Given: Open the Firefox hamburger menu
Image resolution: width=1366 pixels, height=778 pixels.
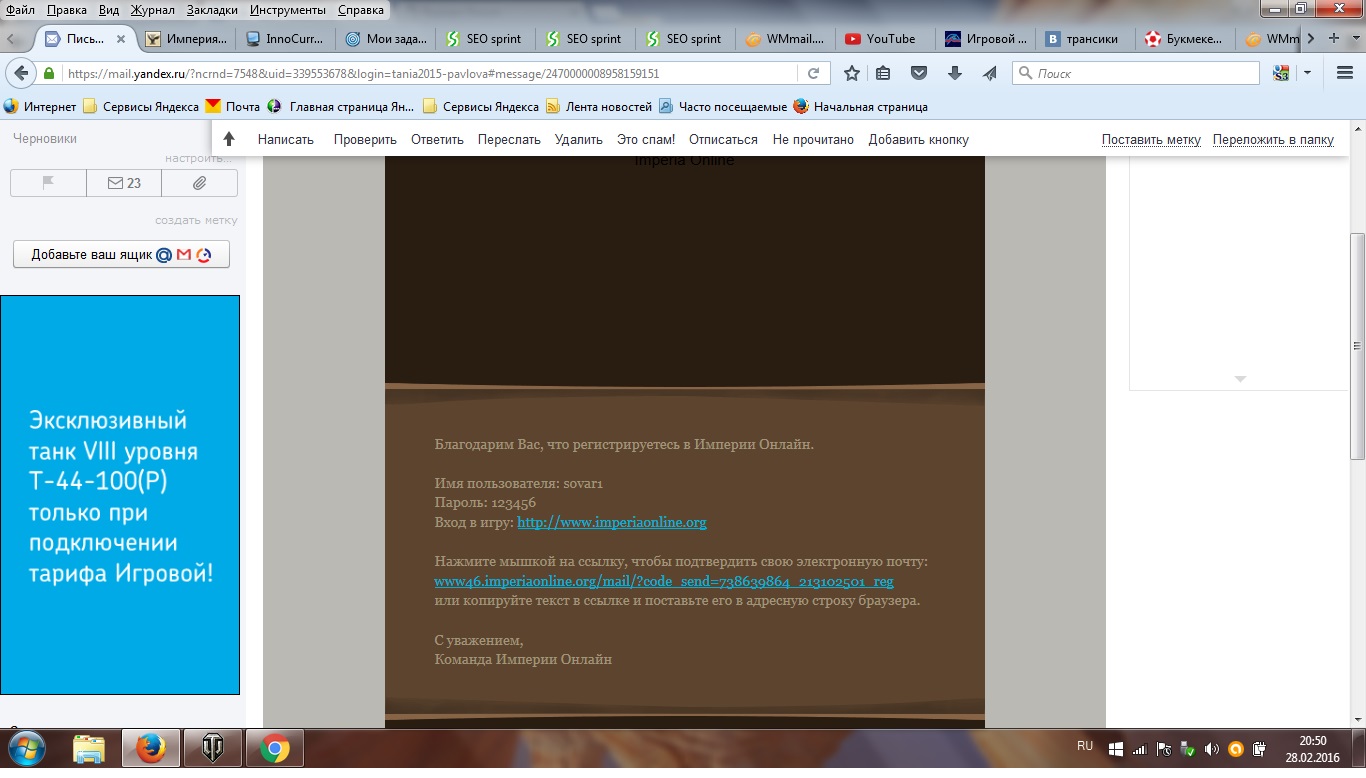Looking at the screenshot, I should pyautogui.click(x=1345, y=73).
